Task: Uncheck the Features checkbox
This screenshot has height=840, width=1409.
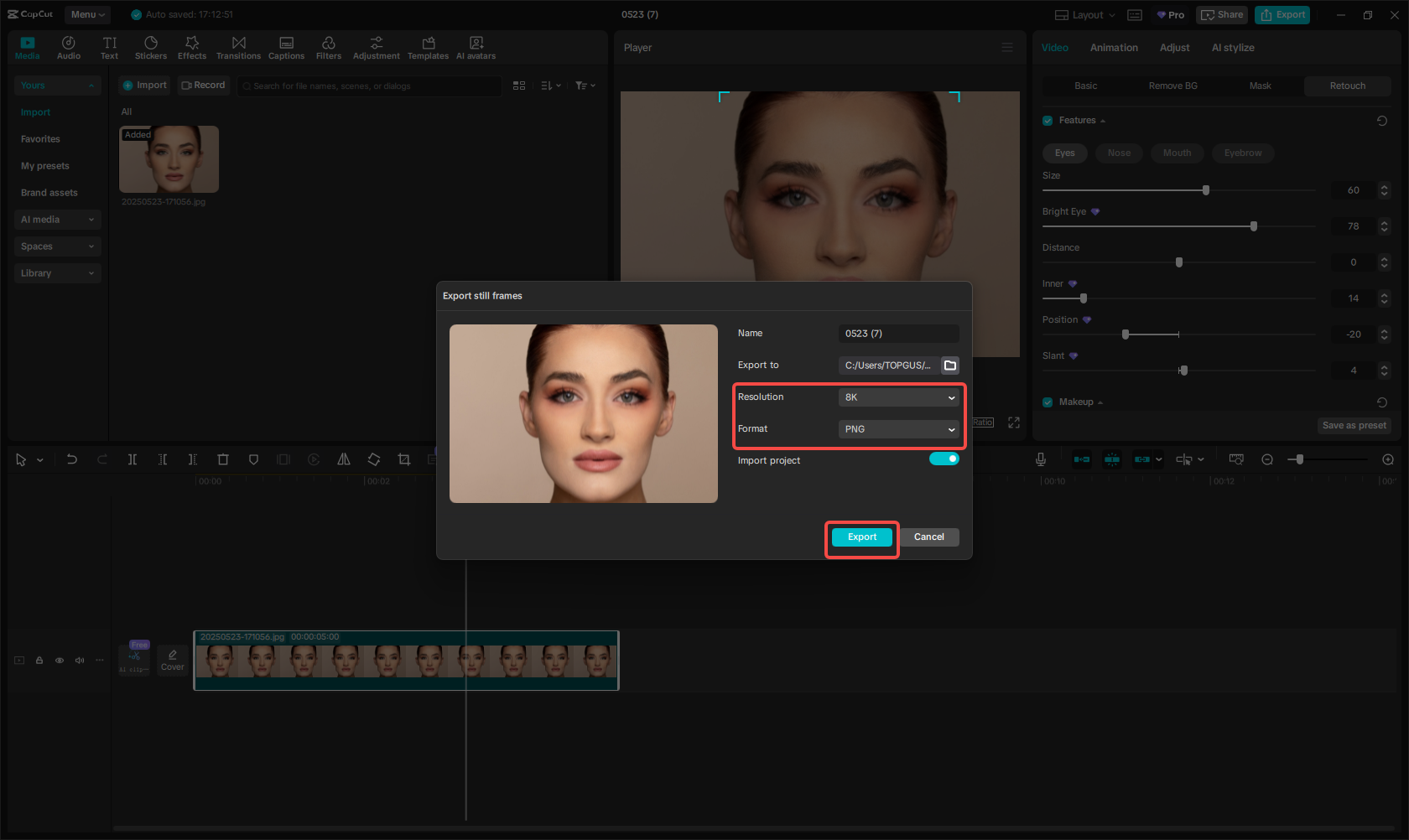Action: [x=1048, y=121]
